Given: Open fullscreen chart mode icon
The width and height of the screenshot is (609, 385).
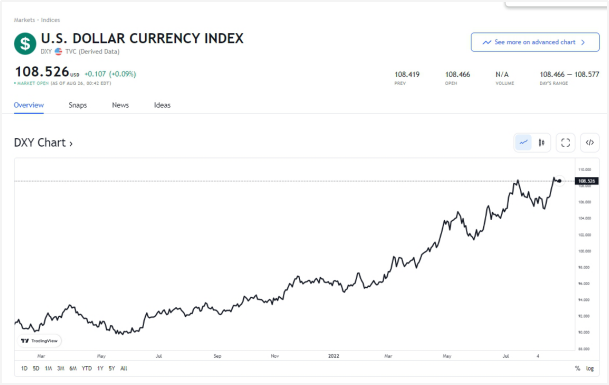Looking at the screenshot, I should click(x=566, y=143).
